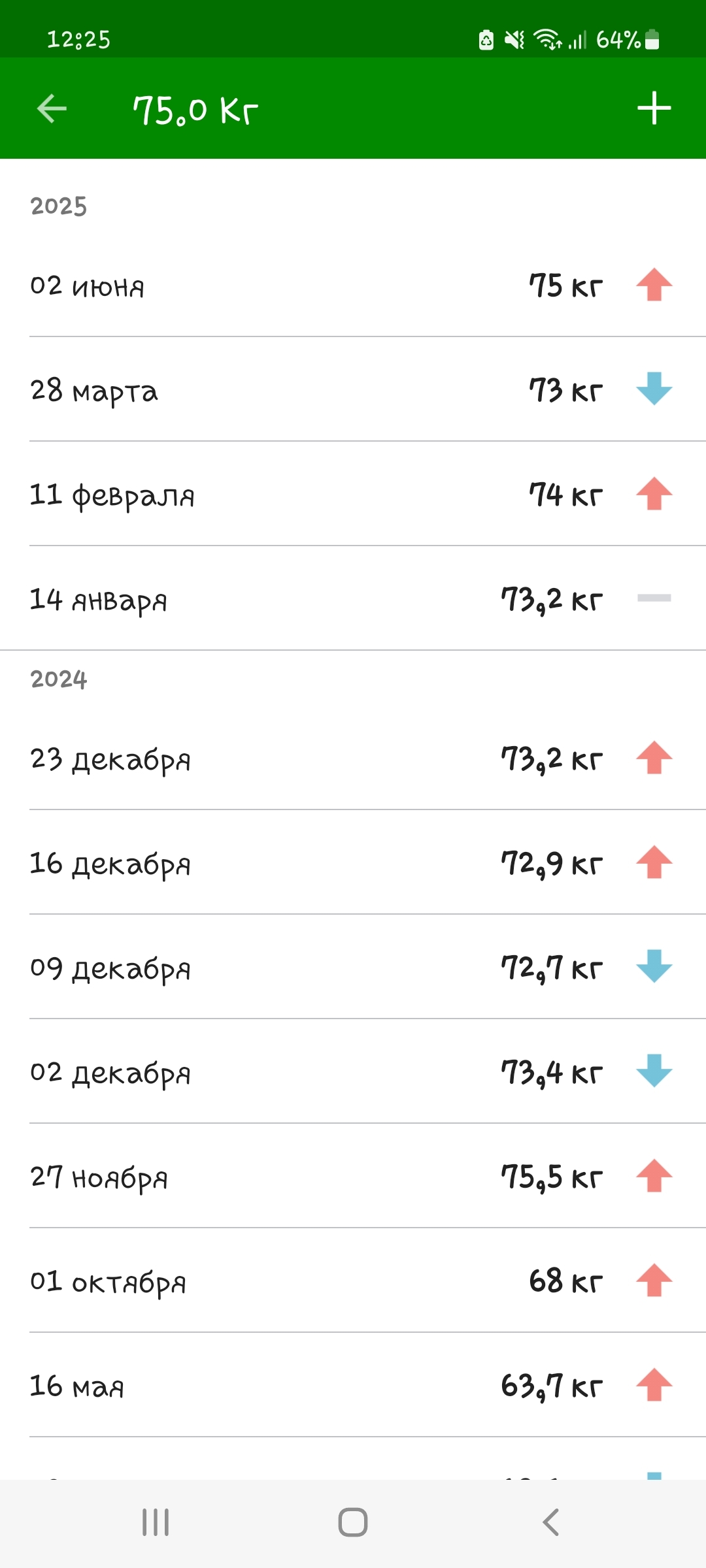Tap the red up arrow for 02 июня
Screen dimensions: 706x1568
click(x=654, y=285)
